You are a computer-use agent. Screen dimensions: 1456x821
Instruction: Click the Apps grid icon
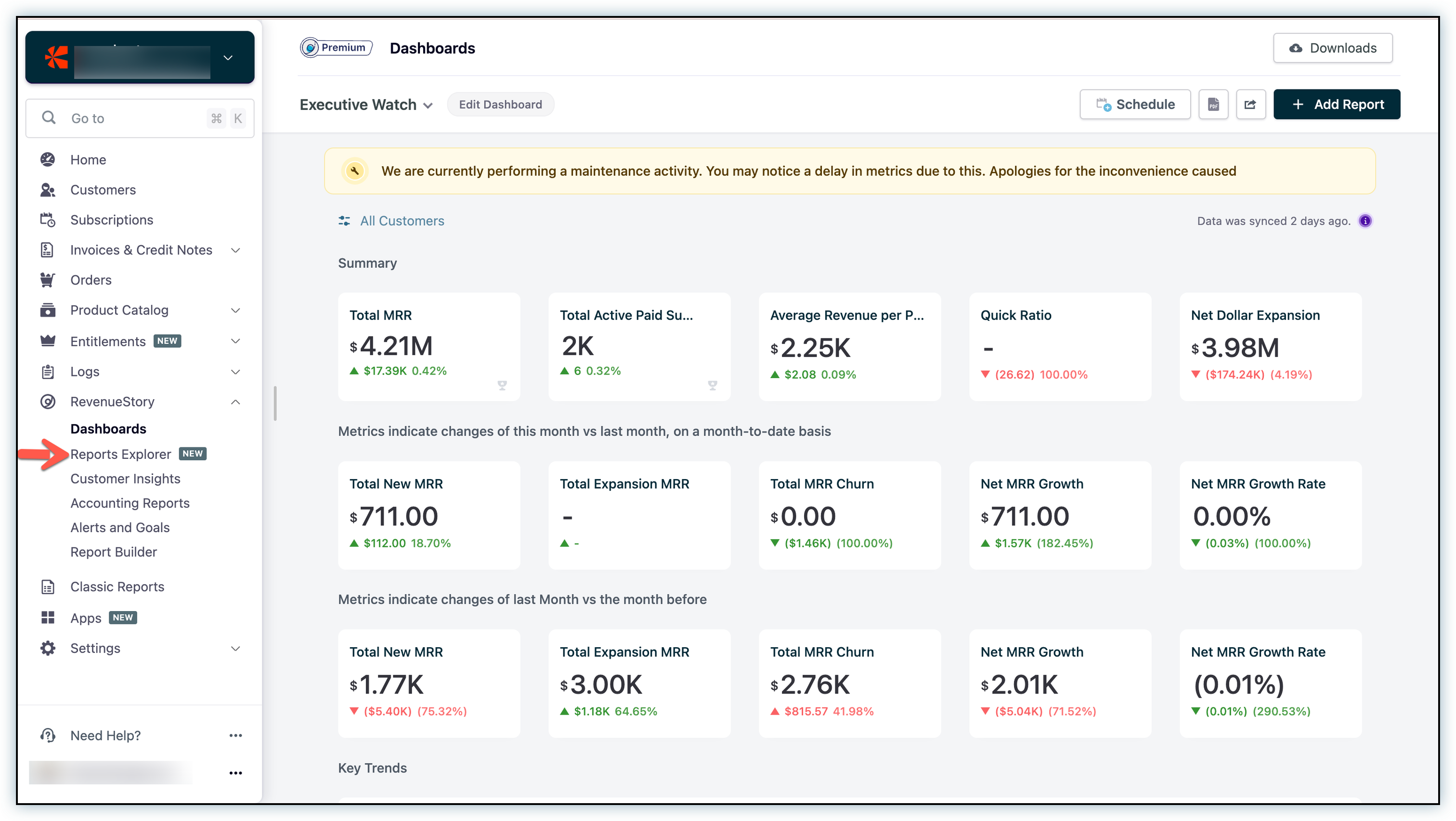point(48,617)
